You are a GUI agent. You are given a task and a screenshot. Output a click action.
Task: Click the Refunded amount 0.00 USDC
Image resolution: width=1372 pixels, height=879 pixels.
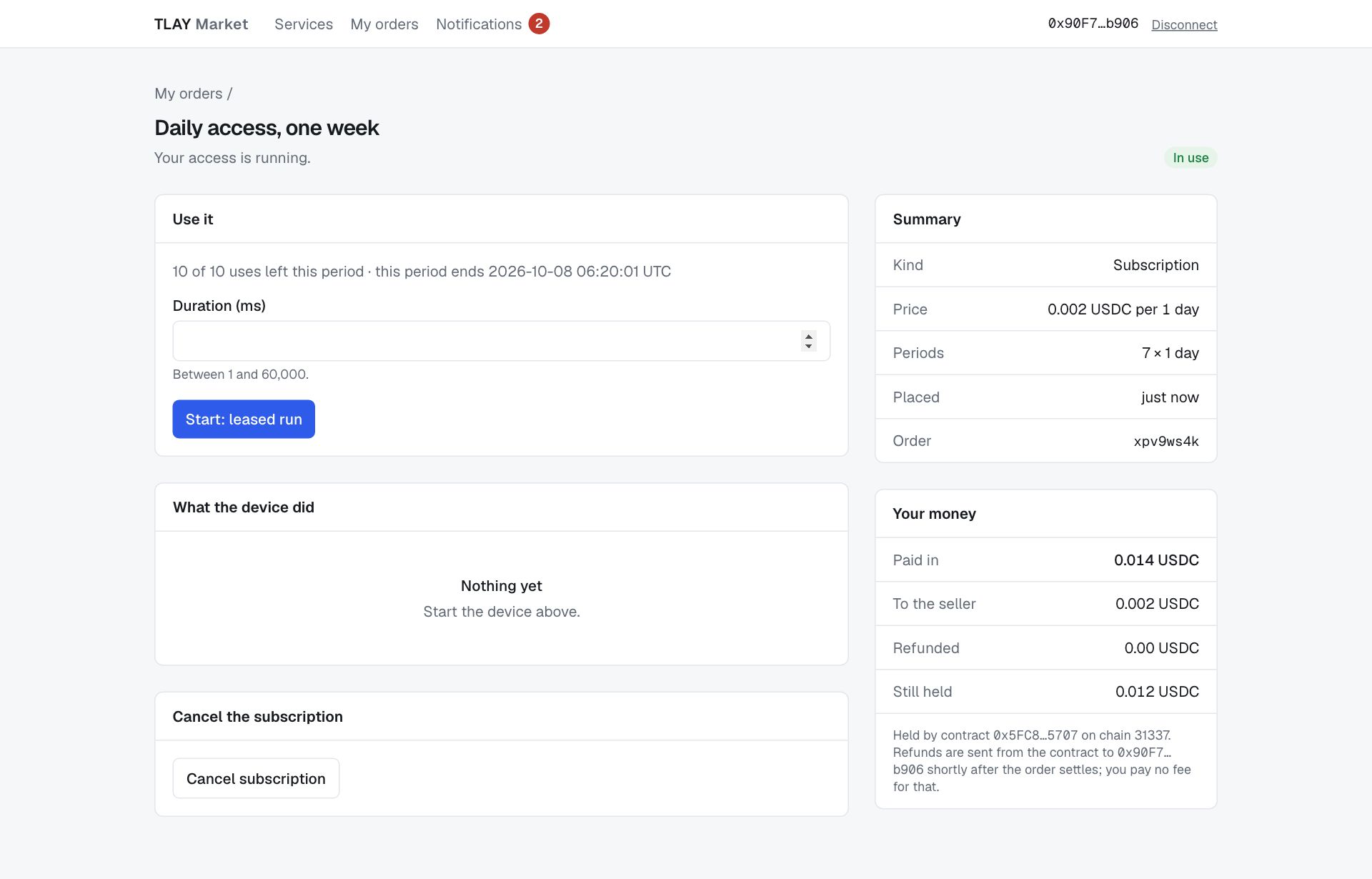click(1161, 648)
